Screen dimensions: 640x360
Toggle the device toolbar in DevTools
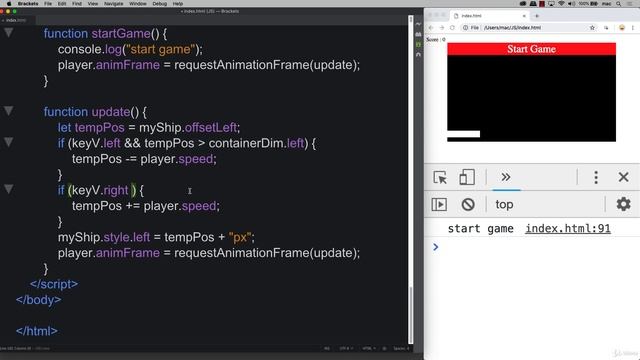[x=467, y=177]
